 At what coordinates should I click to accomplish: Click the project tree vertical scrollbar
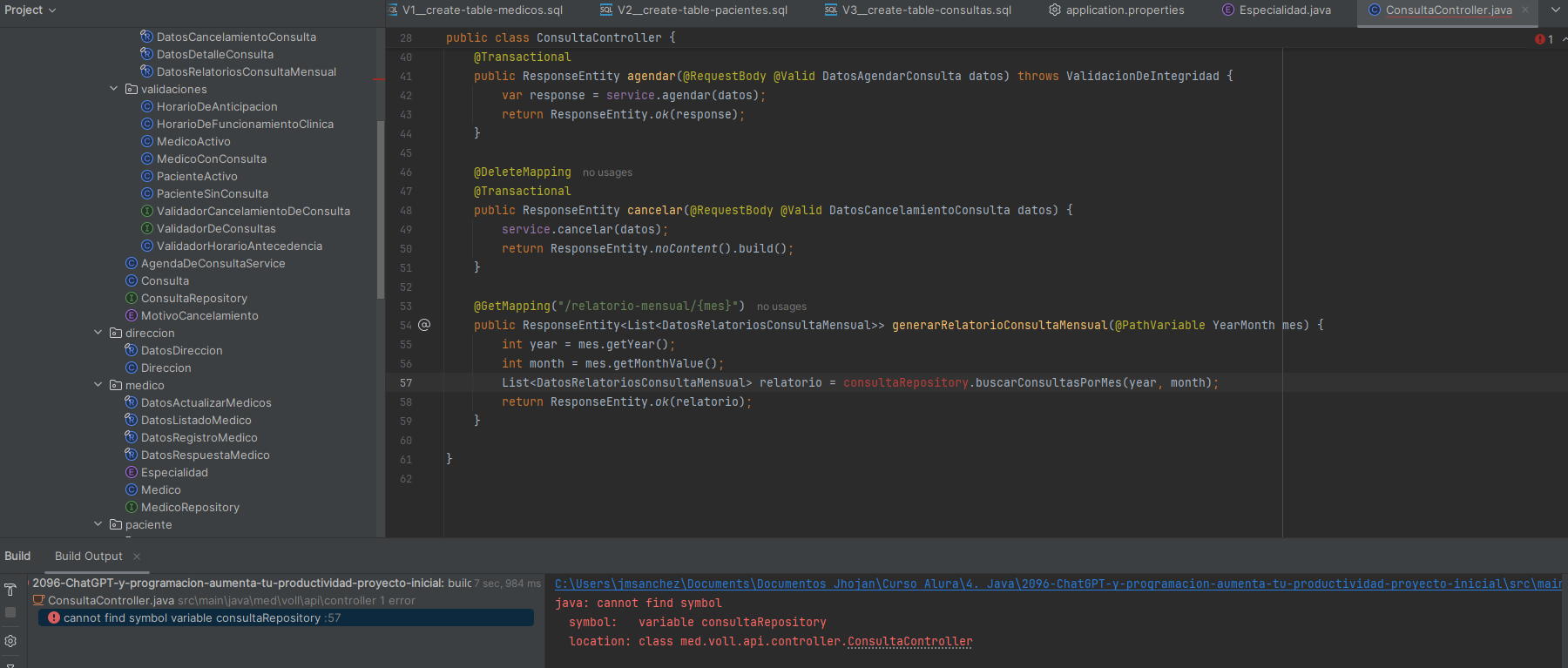380,209
